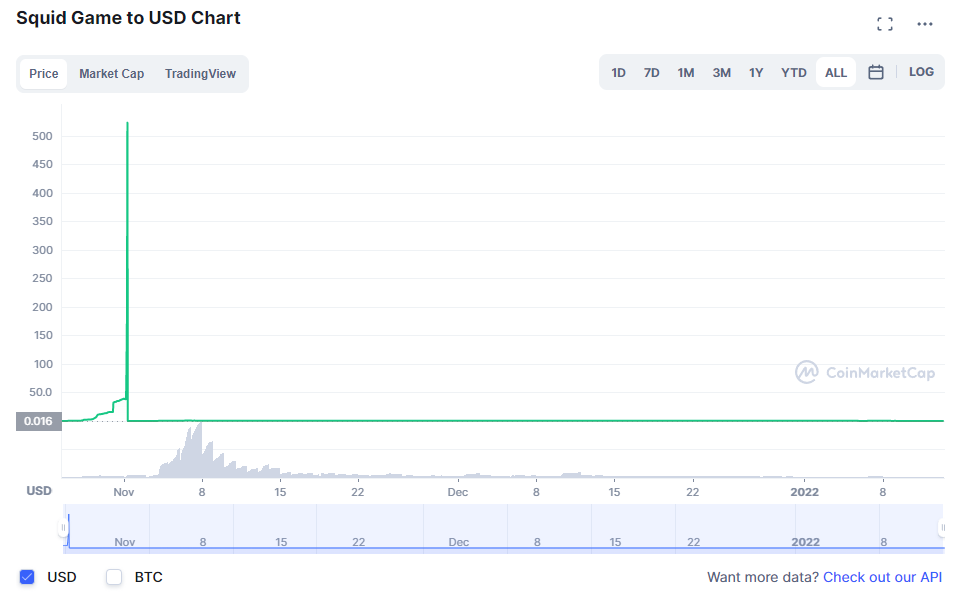Select the 1D time range
Screen dimensions: 964x598
(618, 73)
